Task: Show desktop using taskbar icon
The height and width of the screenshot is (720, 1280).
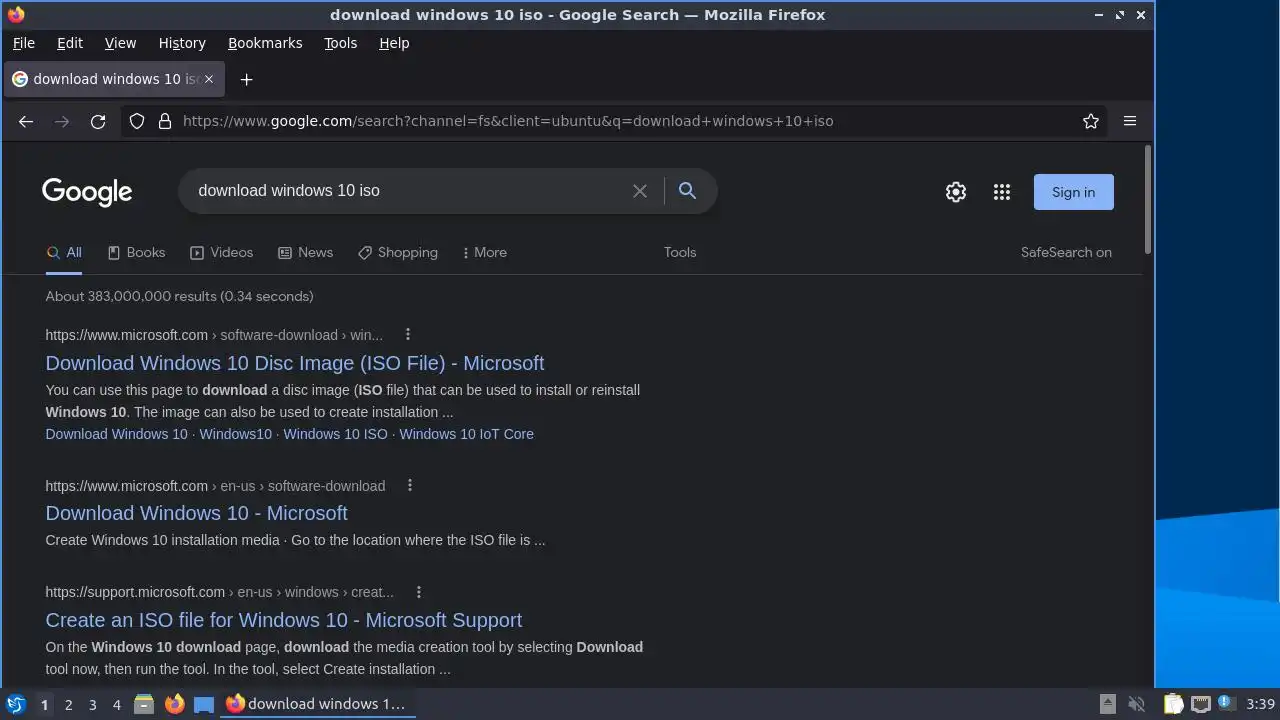Action: coord(204,704)
